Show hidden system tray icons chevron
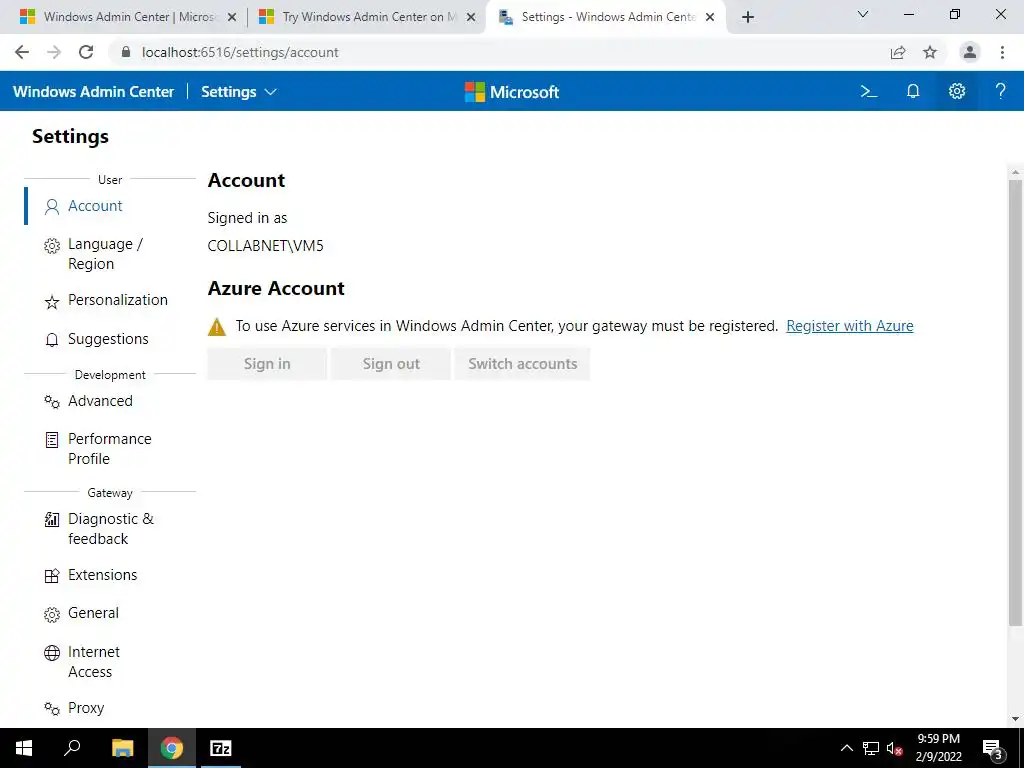Screen dimensions: 1024x768 point(846,748)
